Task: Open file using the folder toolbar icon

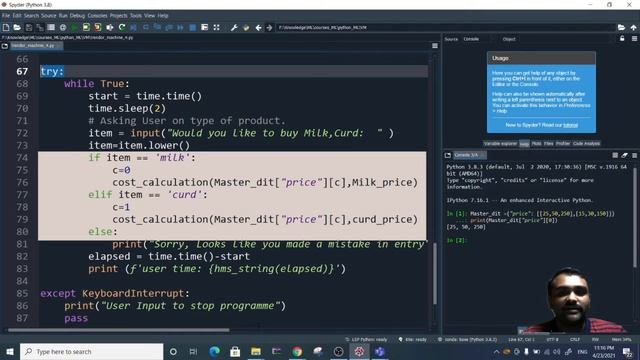Action: 17,27
